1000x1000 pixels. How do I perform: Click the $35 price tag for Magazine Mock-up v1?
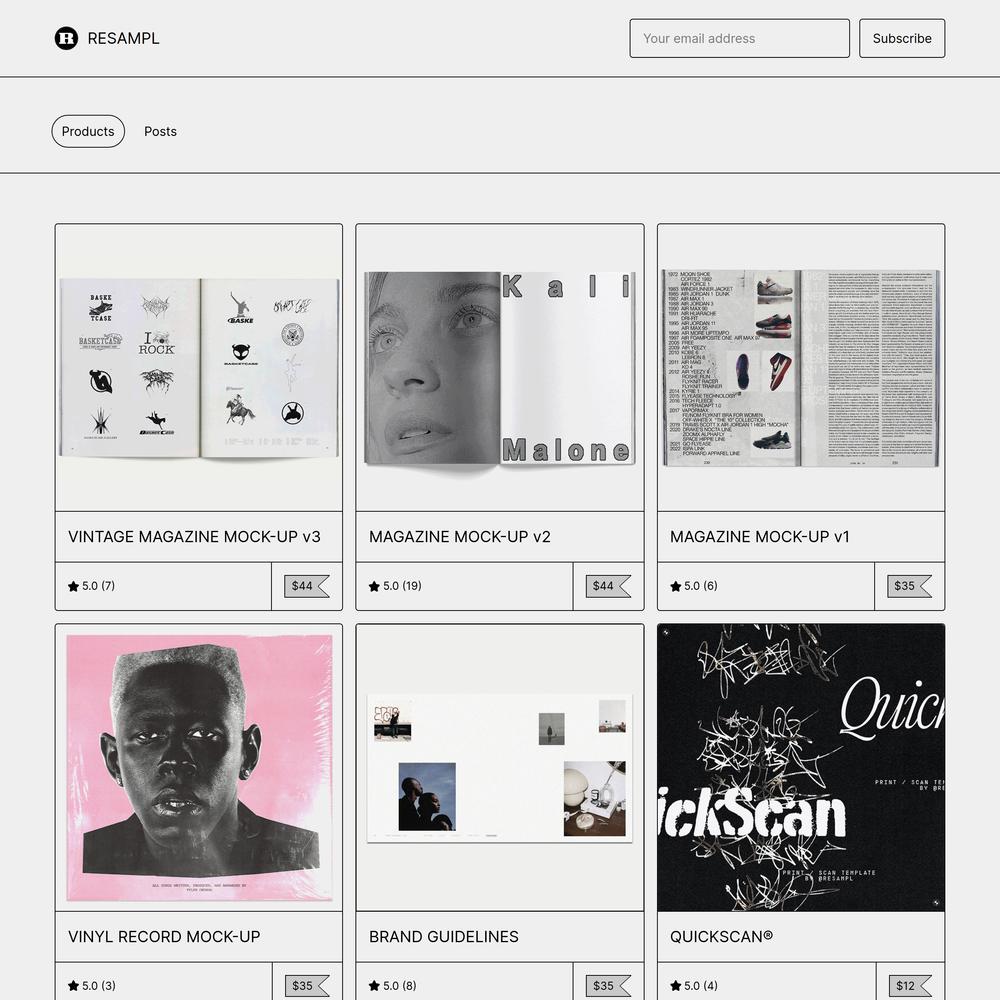click(909, 586)
